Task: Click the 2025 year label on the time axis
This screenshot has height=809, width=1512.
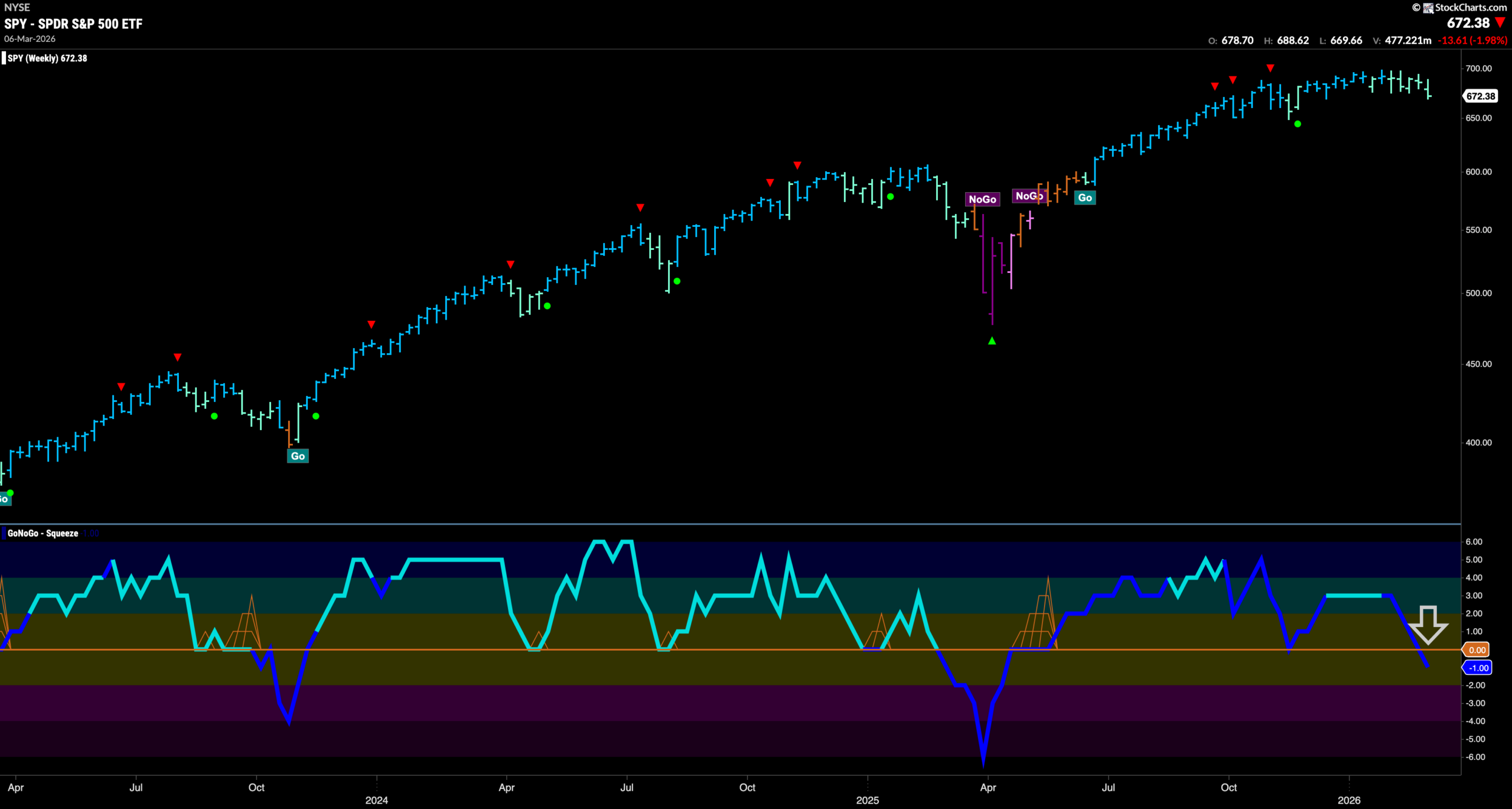Action: coord(868,800)
